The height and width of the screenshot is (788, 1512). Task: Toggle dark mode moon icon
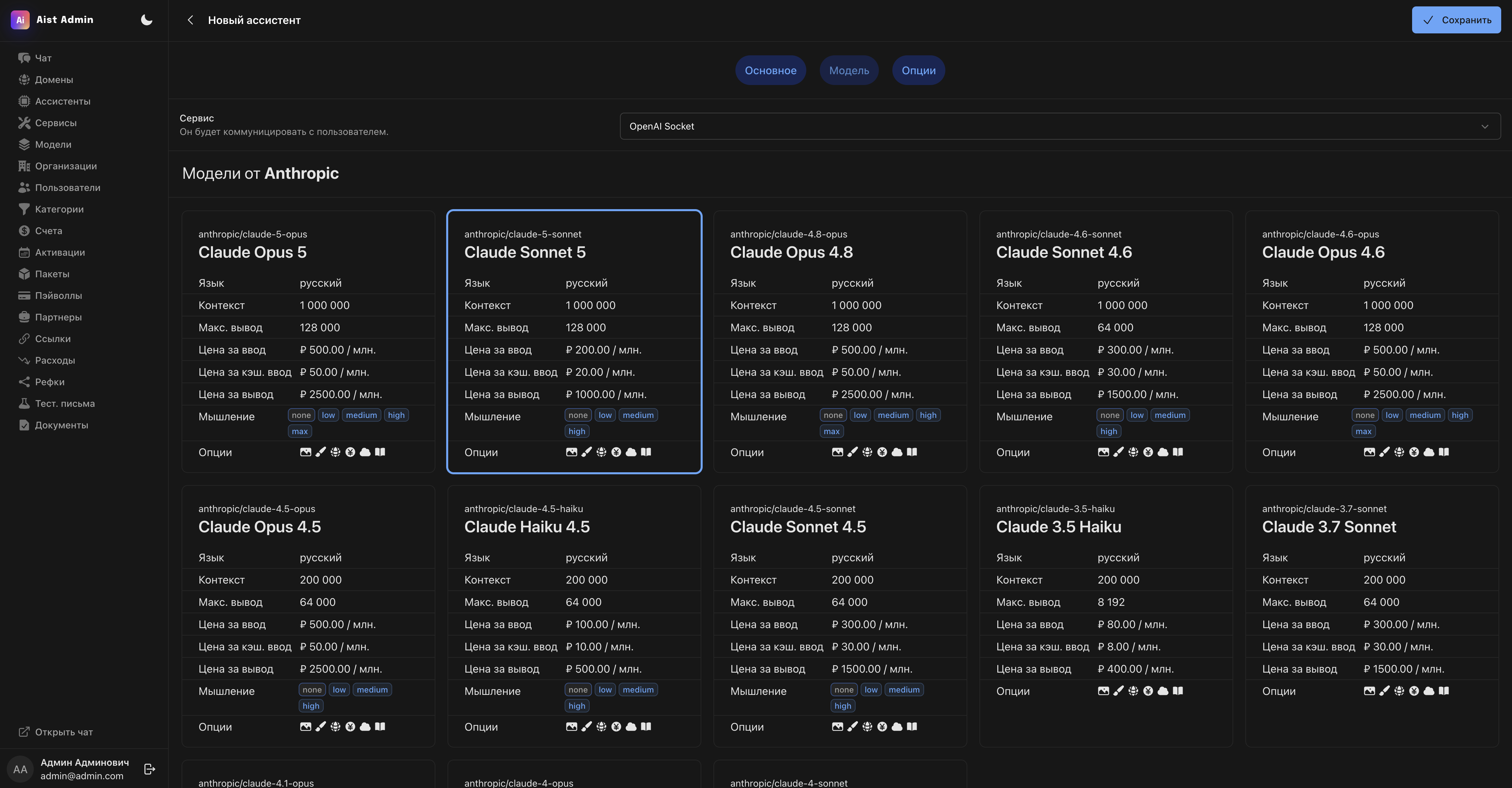point(147,20)
